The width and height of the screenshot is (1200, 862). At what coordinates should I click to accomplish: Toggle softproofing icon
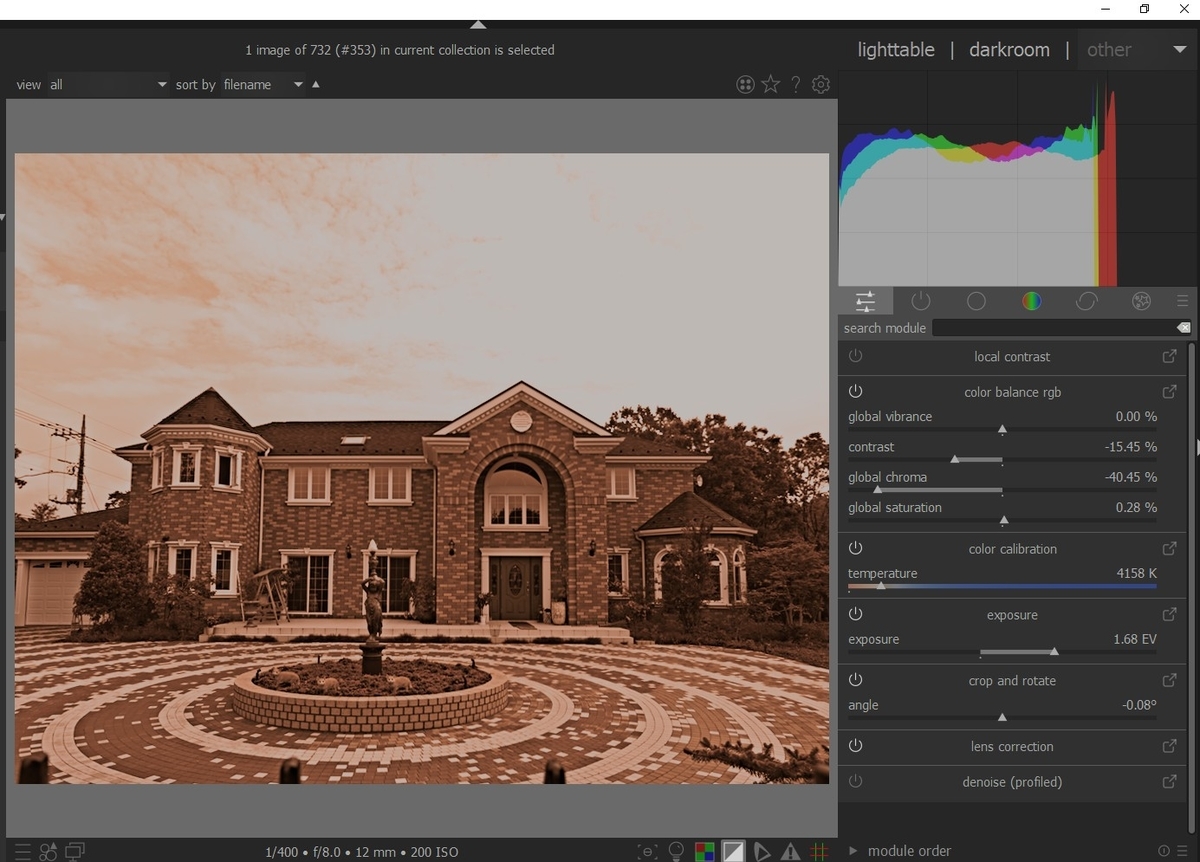762,852
